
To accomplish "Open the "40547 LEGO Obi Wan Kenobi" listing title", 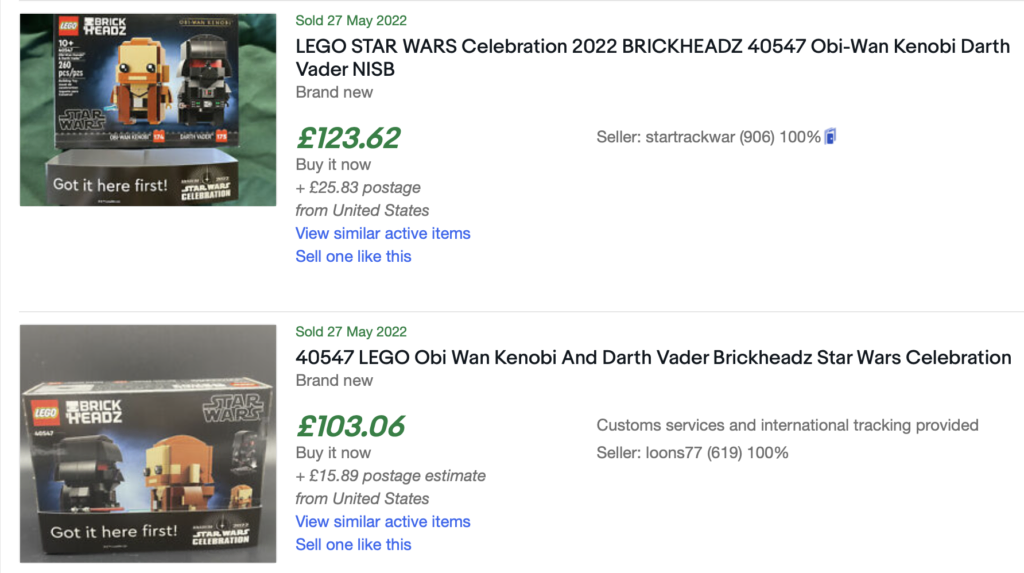I will click(x=653, y=357).
